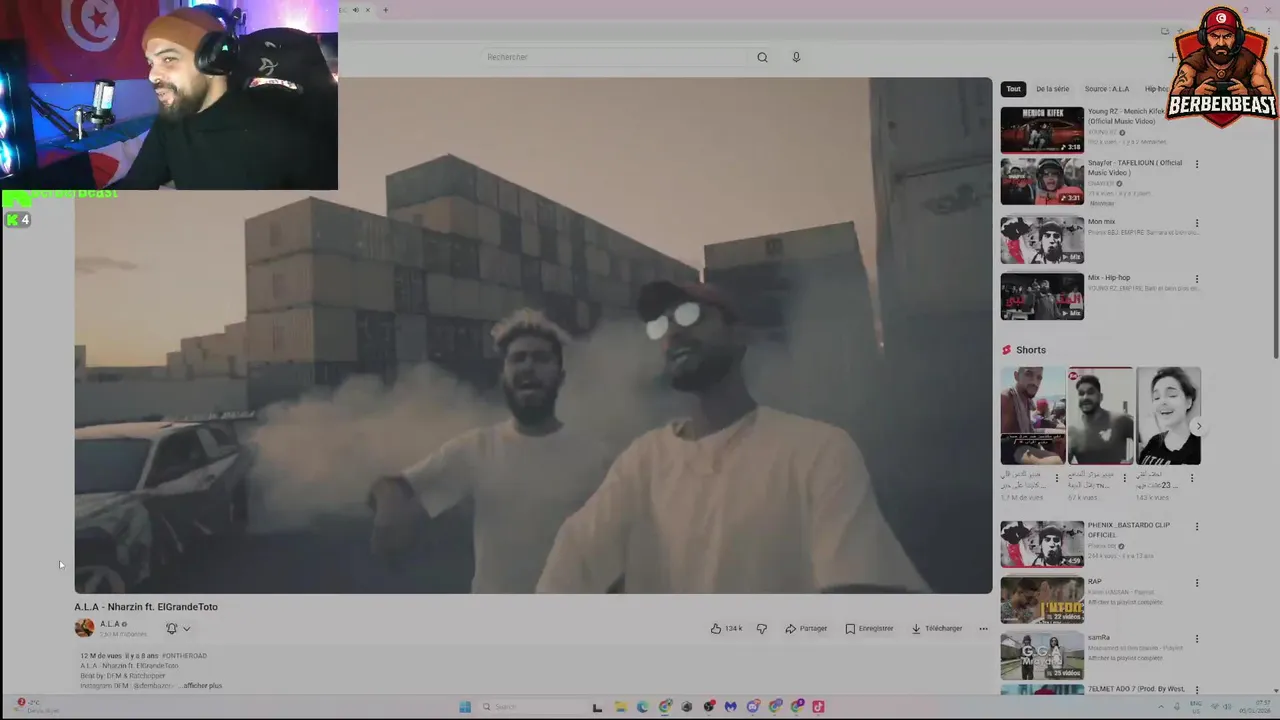The image size is (1280, 720).
Task: Click the main video player area
Action: click(533, 335)
